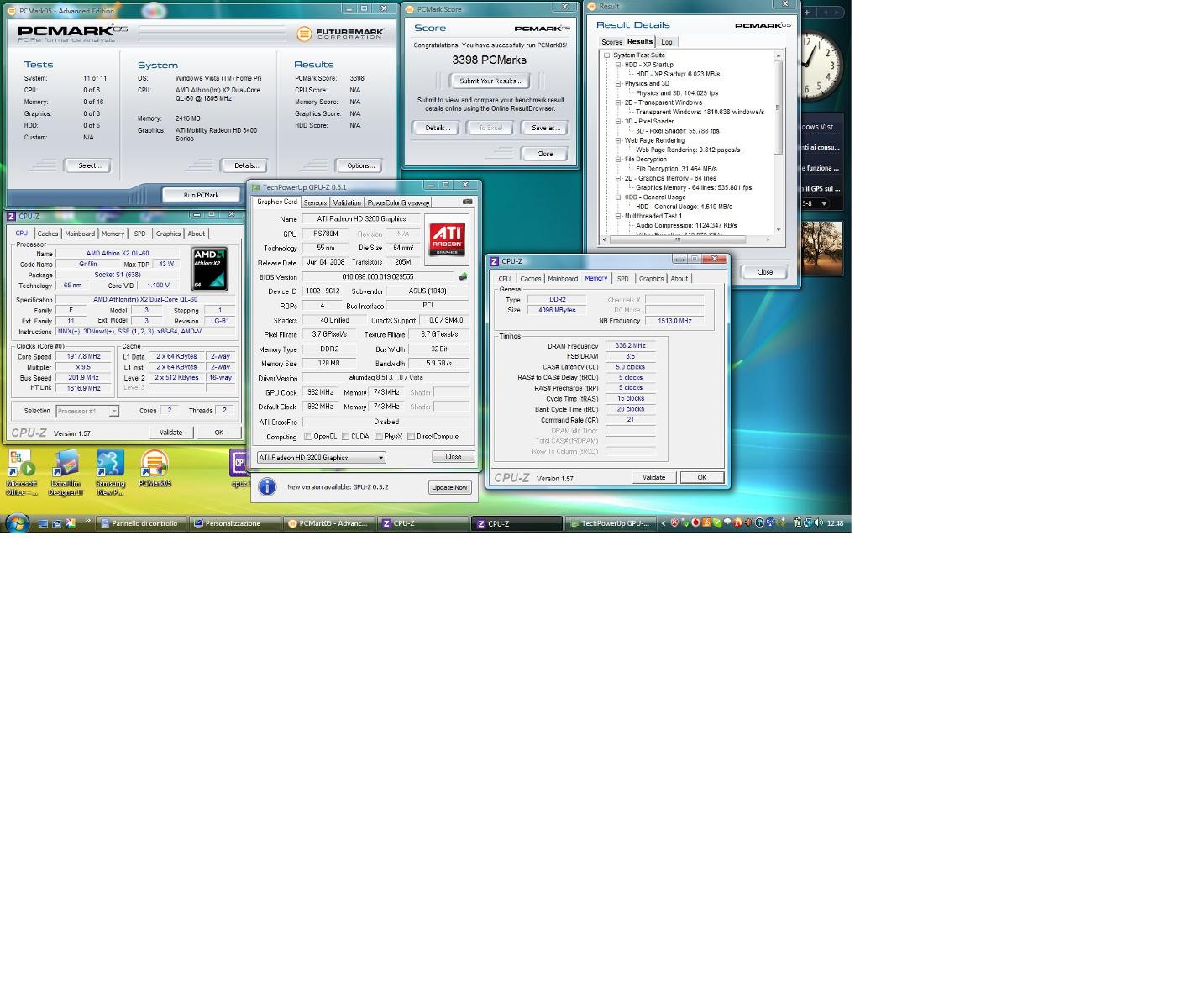Open PowerColor Giveaway tab in GPU-Z
This screenshot has width=1196, height=1008.
(x=398, y=202)
